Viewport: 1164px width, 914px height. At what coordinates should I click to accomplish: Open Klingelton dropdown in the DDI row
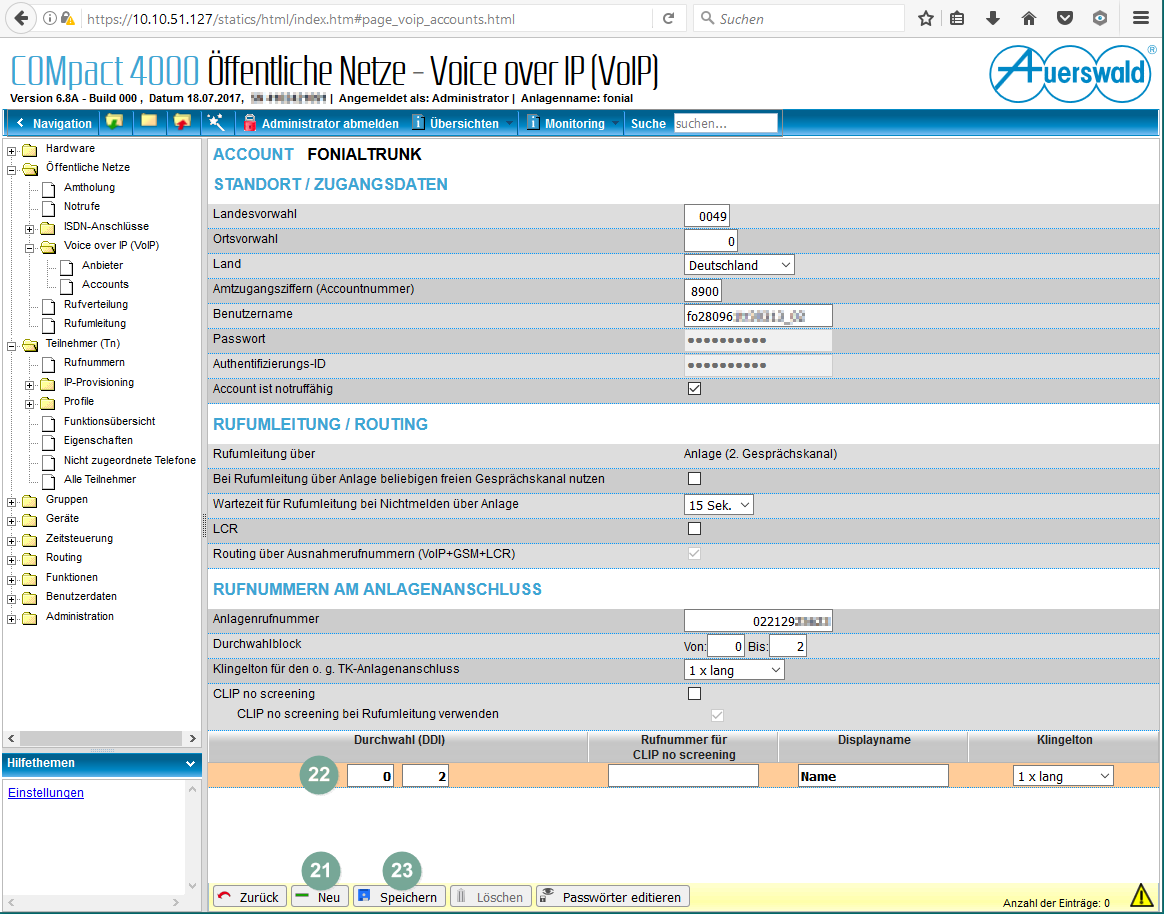click(1063, 776)
